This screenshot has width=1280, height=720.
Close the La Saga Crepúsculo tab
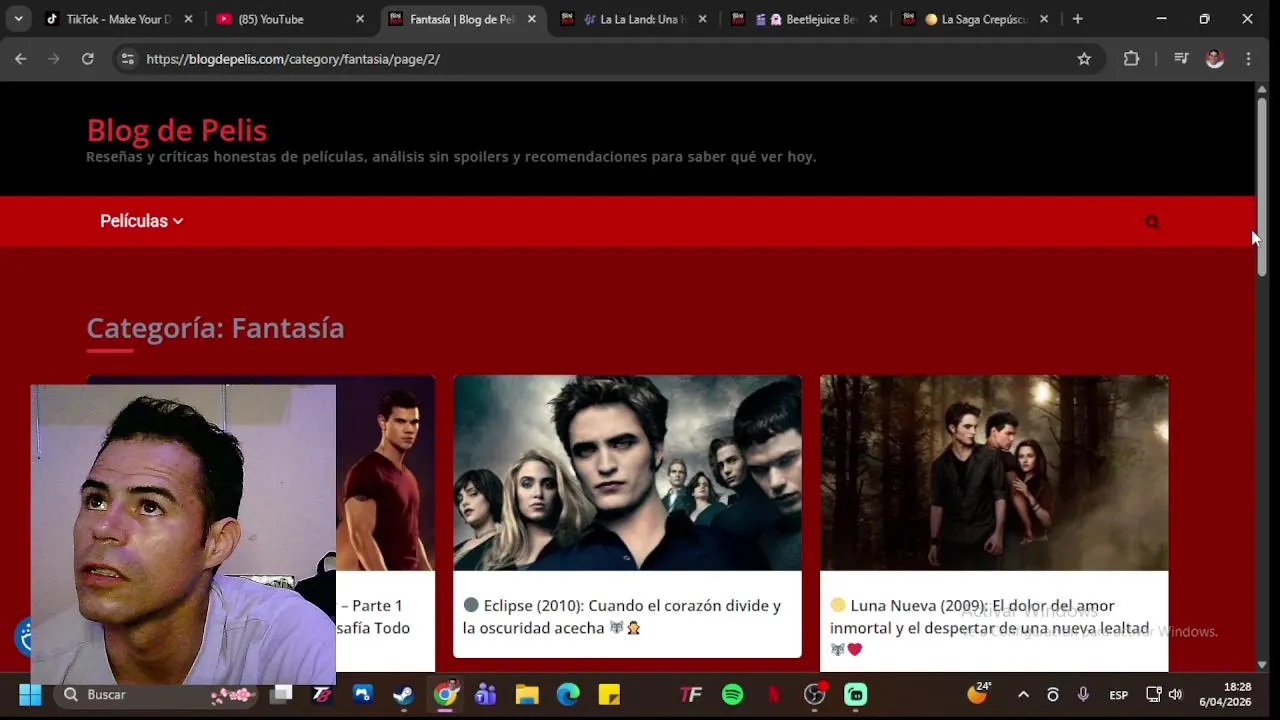1044,19
